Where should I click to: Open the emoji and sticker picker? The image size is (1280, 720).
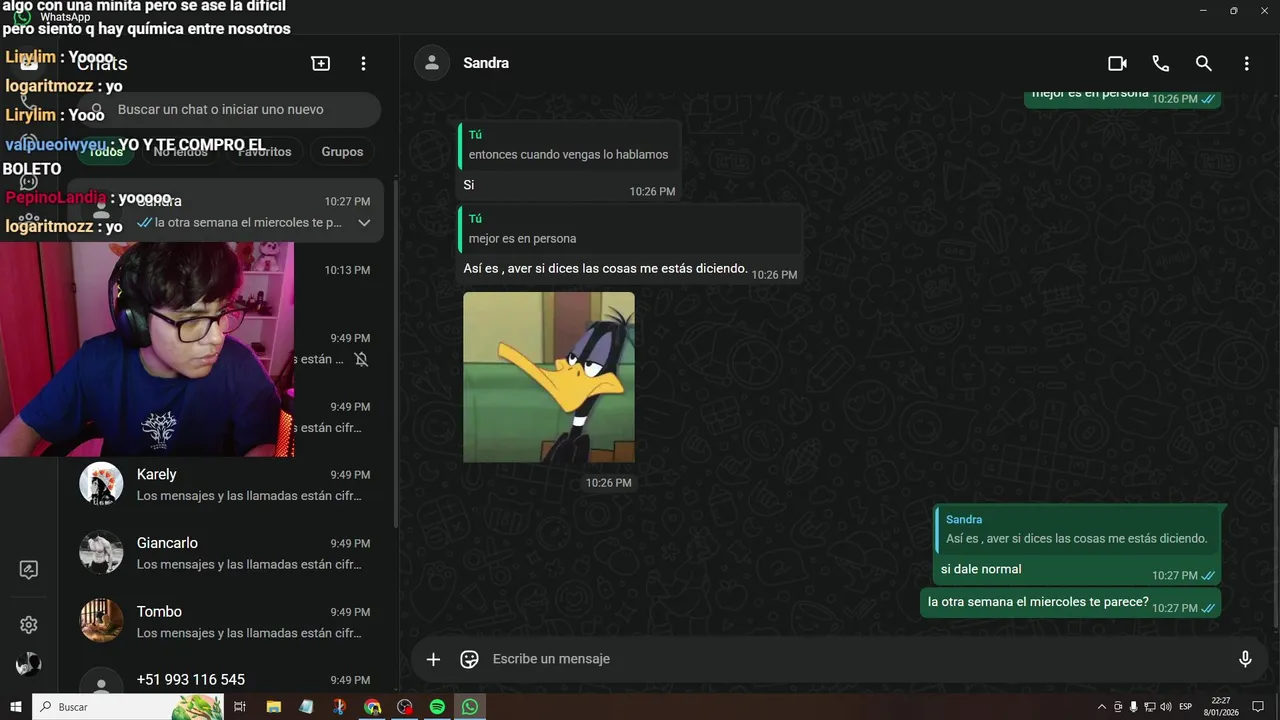(x=469, y=659)
